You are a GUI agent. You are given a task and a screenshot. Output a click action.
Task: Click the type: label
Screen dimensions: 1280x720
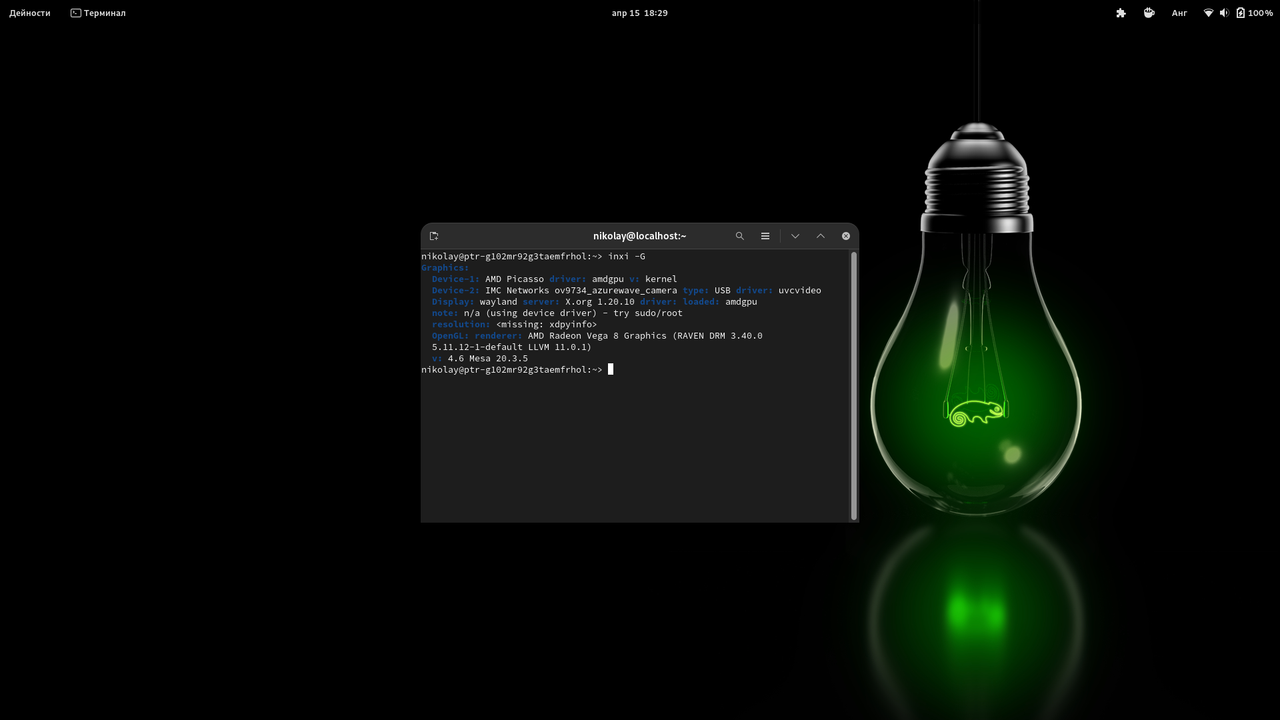click(x=696, y=290)
